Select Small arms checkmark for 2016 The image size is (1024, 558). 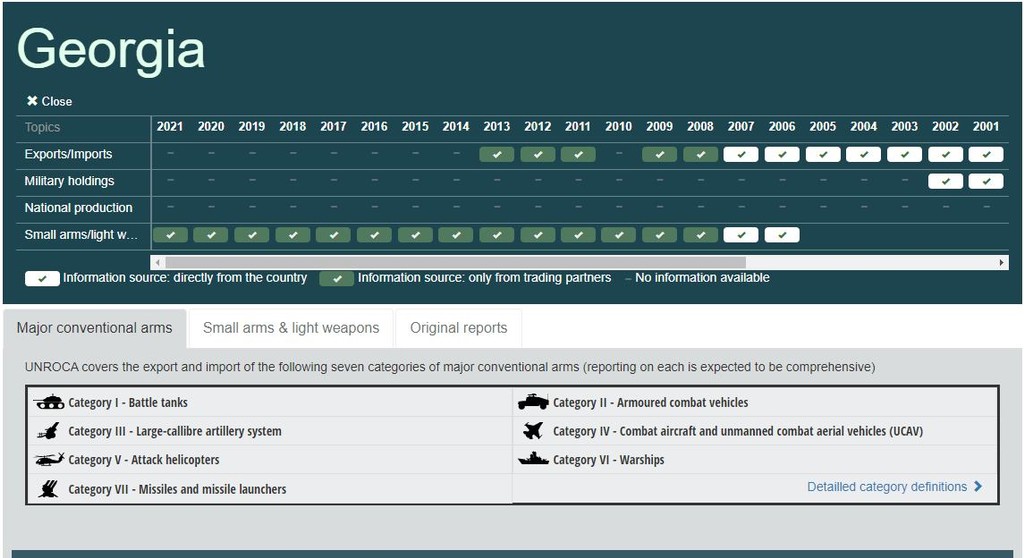[x=374, y=235]
